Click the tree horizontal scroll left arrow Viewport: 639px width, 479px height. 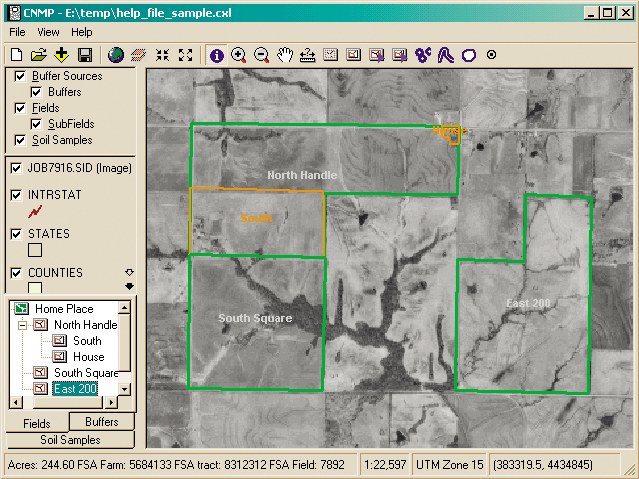[x=16, y=402]
